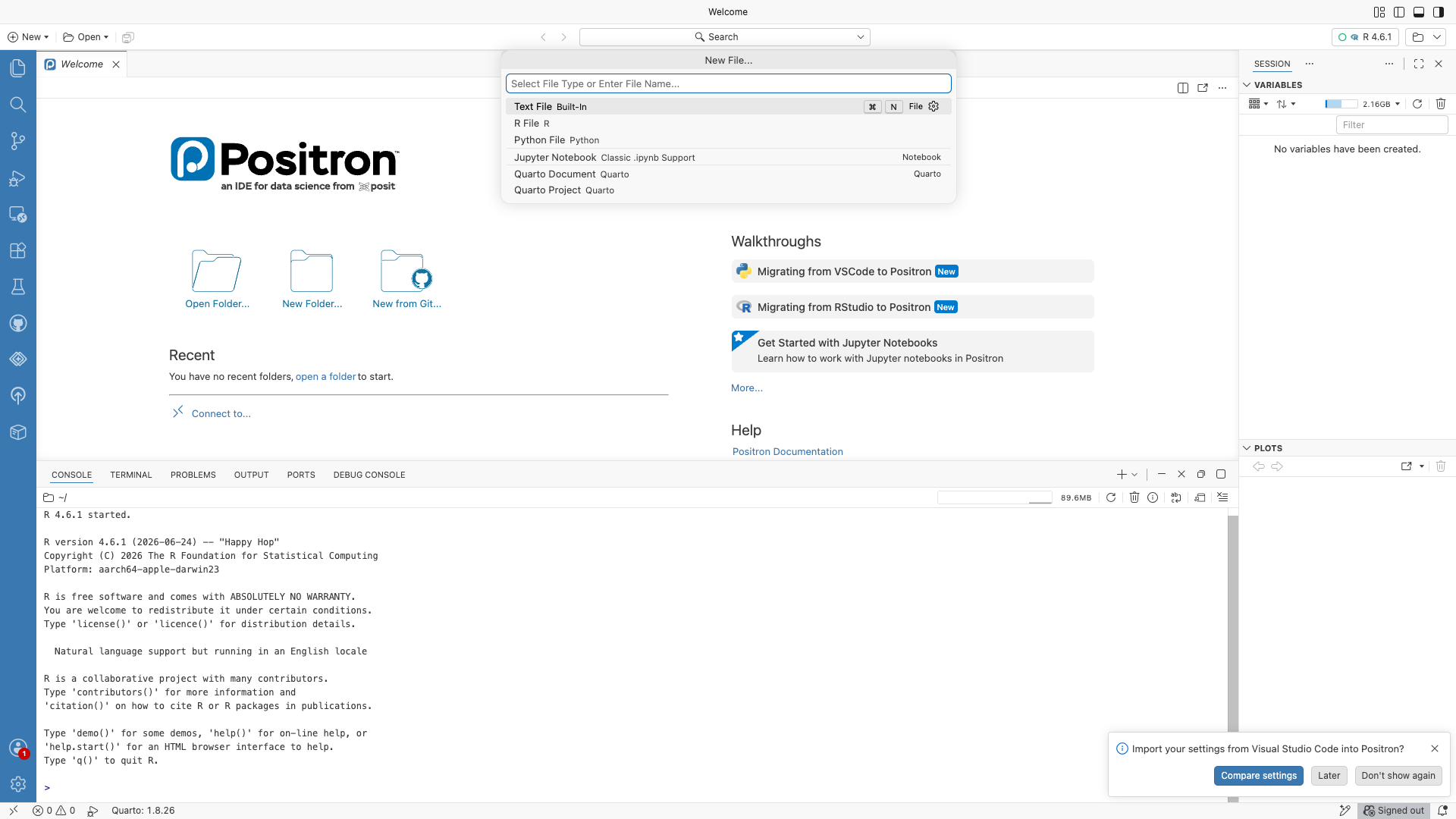Click the open a folder link
The height and width of the screenshot is (819, 1456).
coord(326,377)
